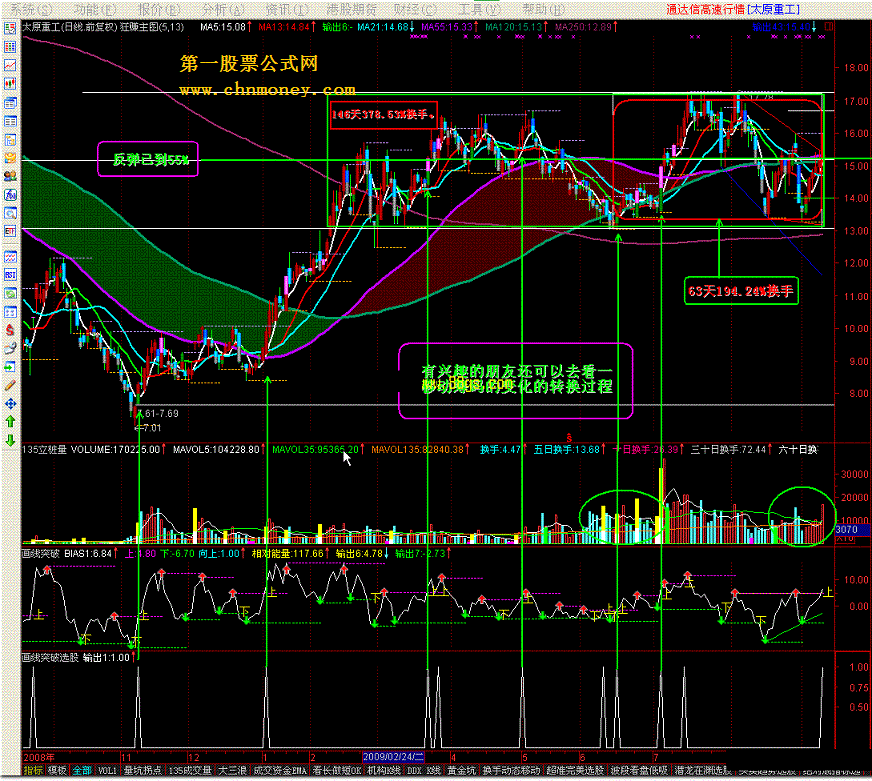The image size is (872, 781).
Task: Click the highlighted date 2009/02/24/二 on time axis
Action: pyautogui.click(x=393, y=757)
